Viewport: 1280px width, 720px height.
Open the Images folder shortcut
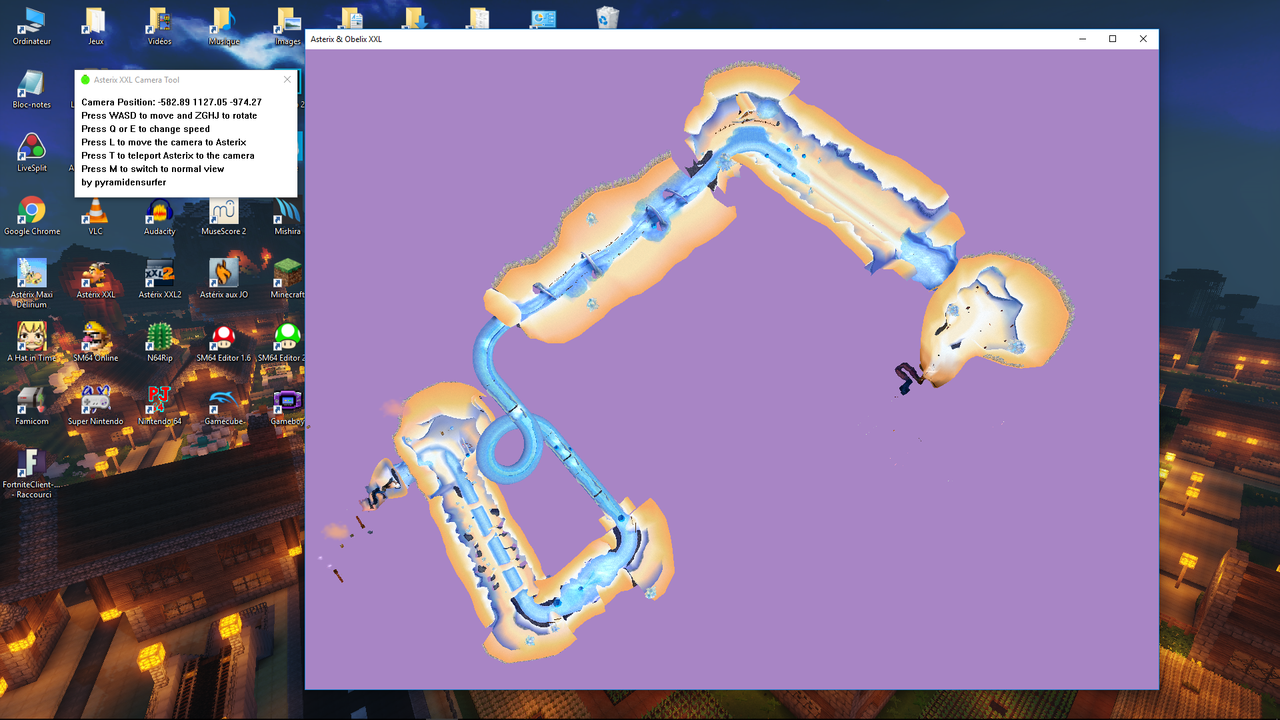pyautogui.click(x=287, y=27)
